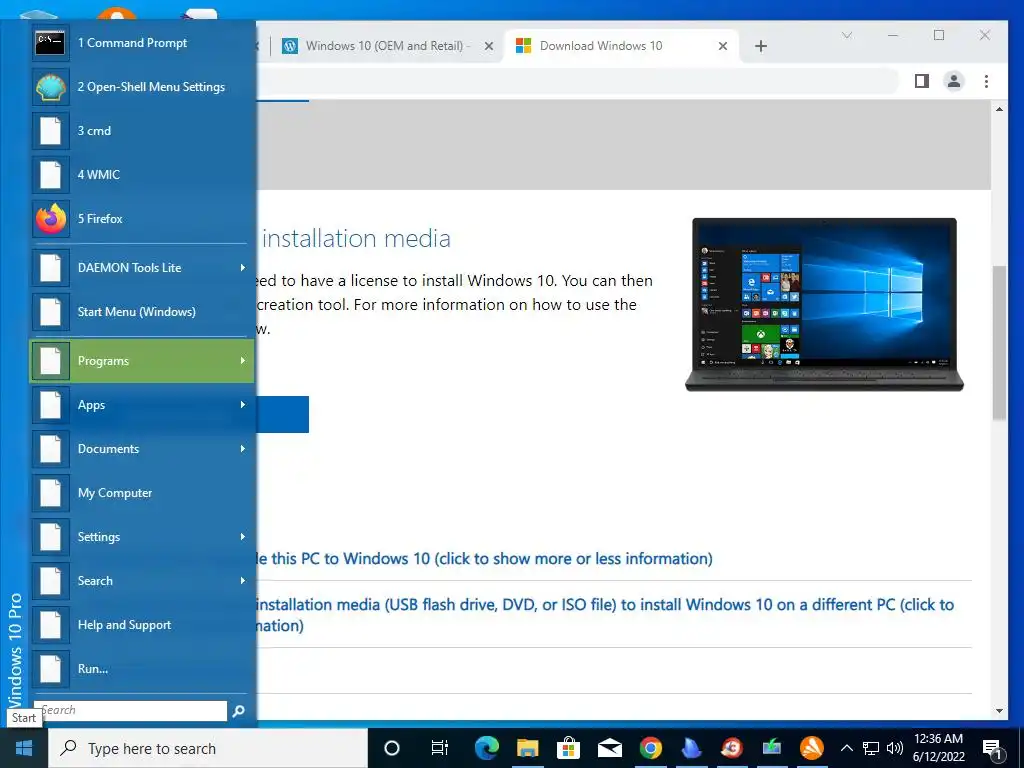
Task: Launch the 3 cmd entry
Action: [x=142, y=131]
